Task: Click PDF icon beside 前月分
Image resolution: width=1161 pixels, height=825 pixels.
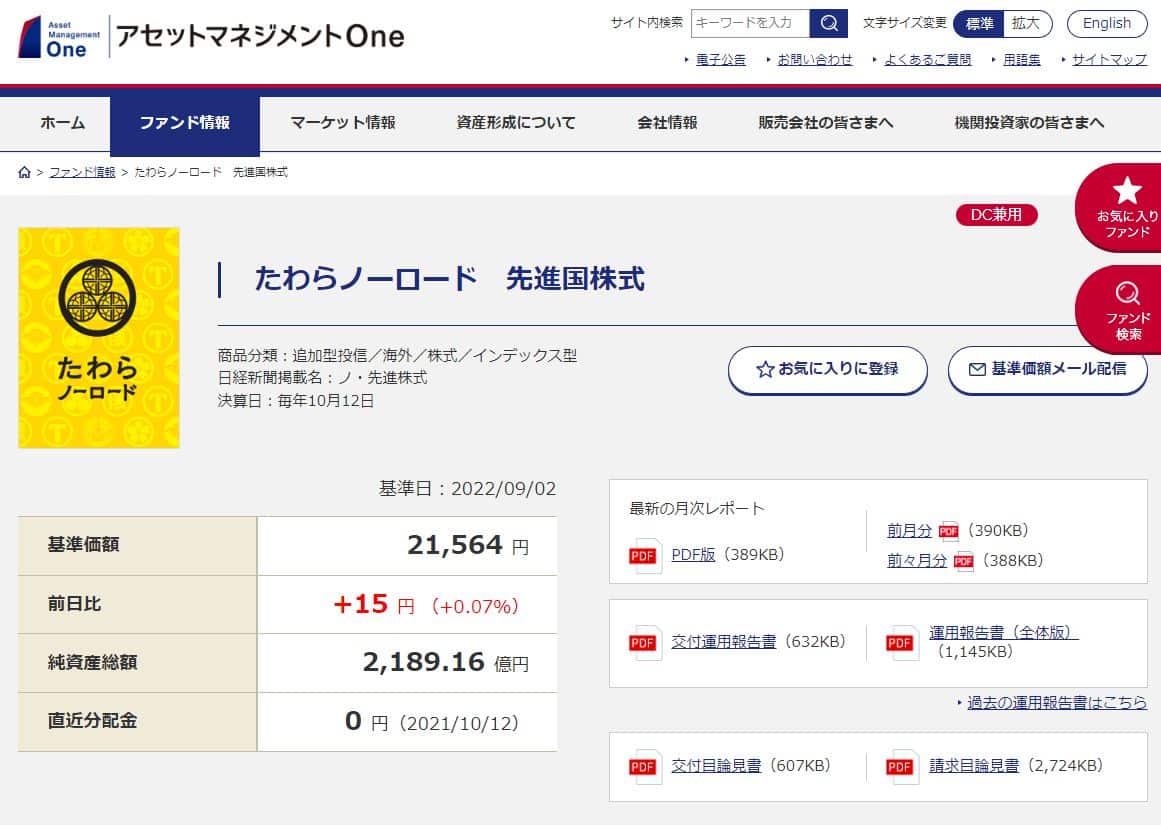Action: click(948, 530)
